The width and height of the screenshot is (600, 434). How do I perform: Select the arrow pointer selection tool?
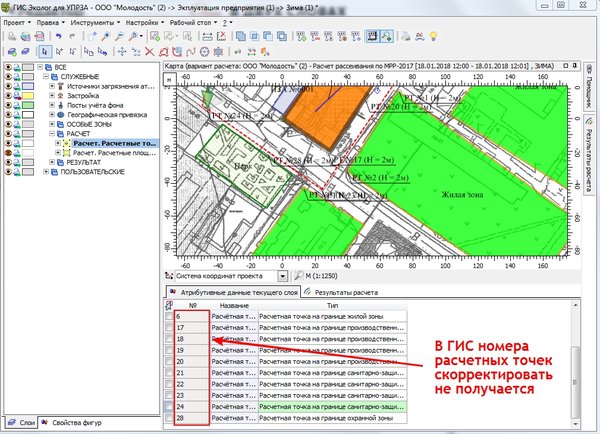pos(45,51)
